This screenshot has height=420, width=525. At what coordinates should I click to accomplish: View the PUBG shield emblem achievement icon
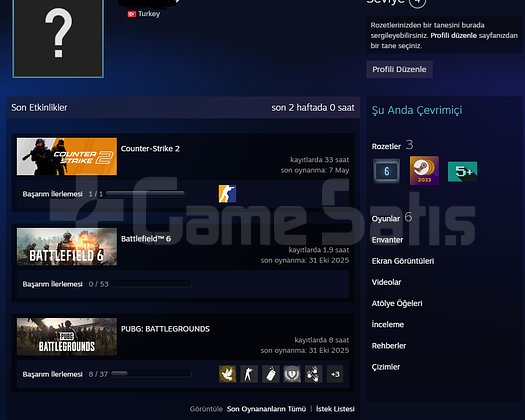pyautogui.click(x=292, y=374)
